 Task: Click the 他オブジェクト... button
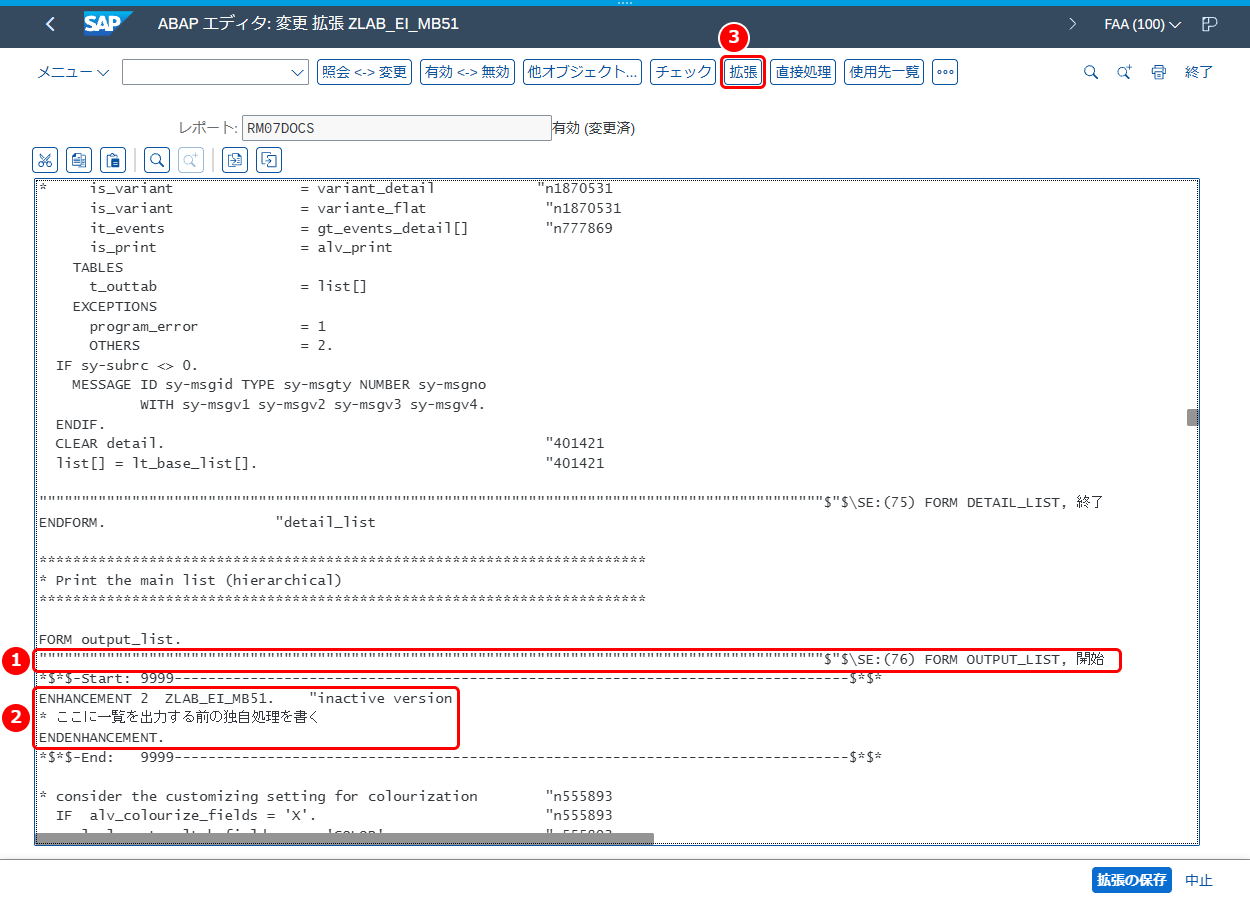point(582,72)
